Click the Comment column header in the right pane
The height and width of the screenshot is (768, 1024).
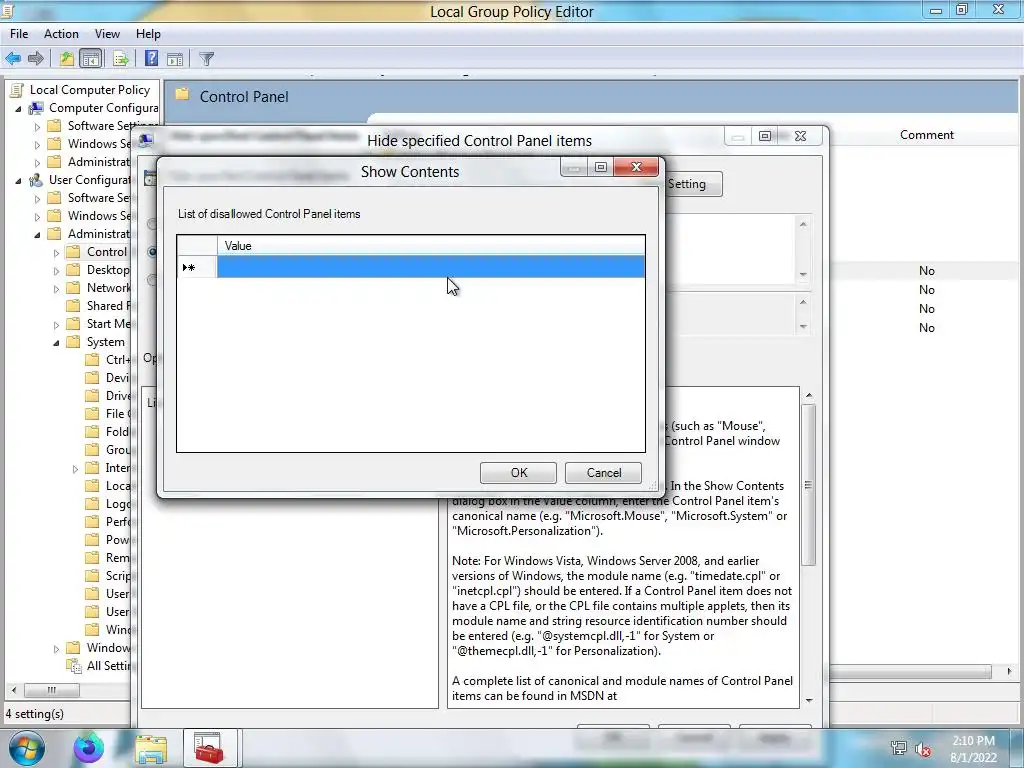pos(927,135)
